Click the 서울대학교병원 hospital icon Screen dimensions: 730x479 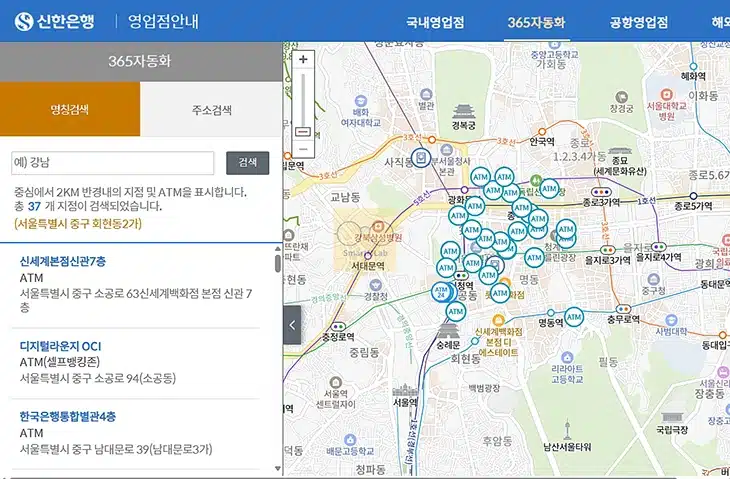pyautogui.click(x=667, y=94)
